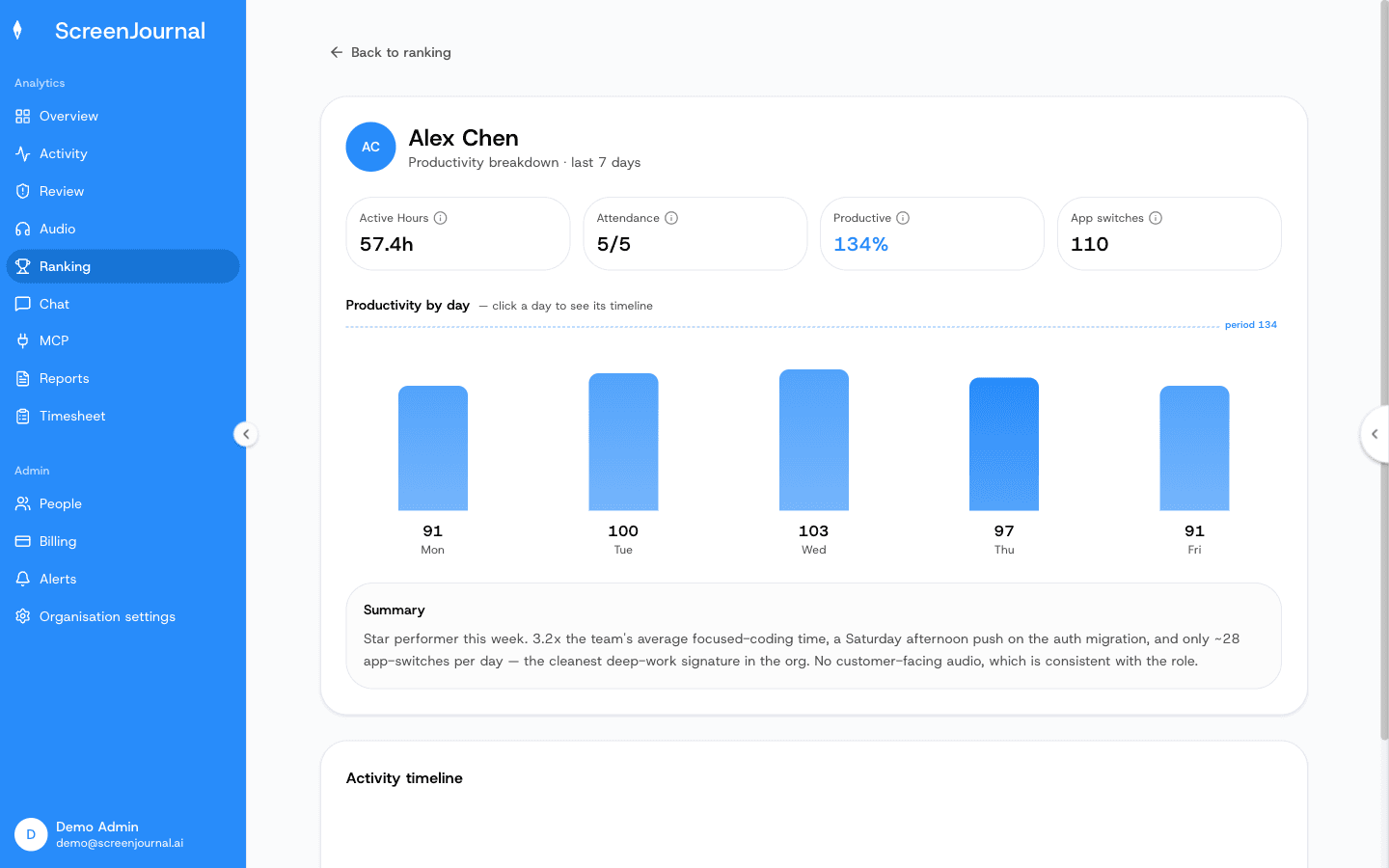Select the Thursday productivity bar

(1004, 444)
